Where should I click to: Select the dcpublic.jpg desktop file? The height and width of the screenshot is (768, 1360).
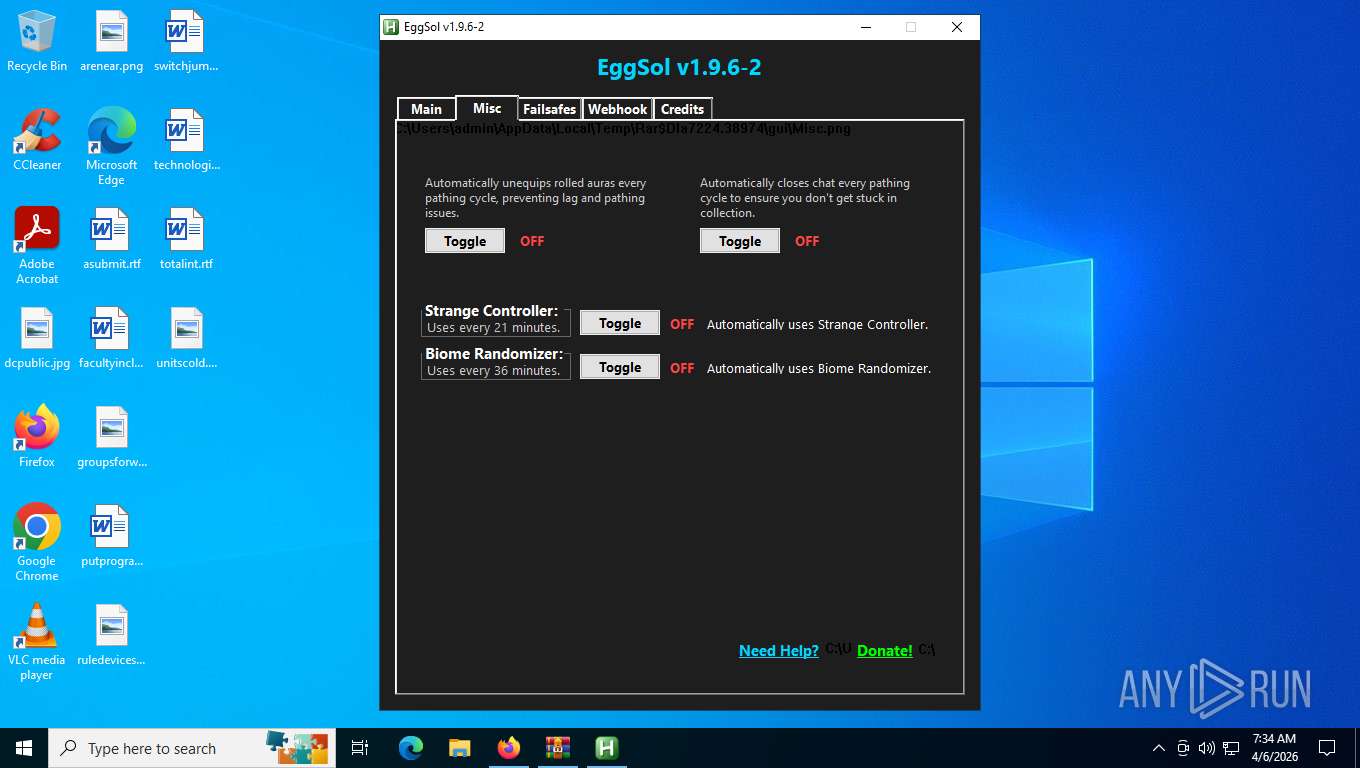(37, 338)
